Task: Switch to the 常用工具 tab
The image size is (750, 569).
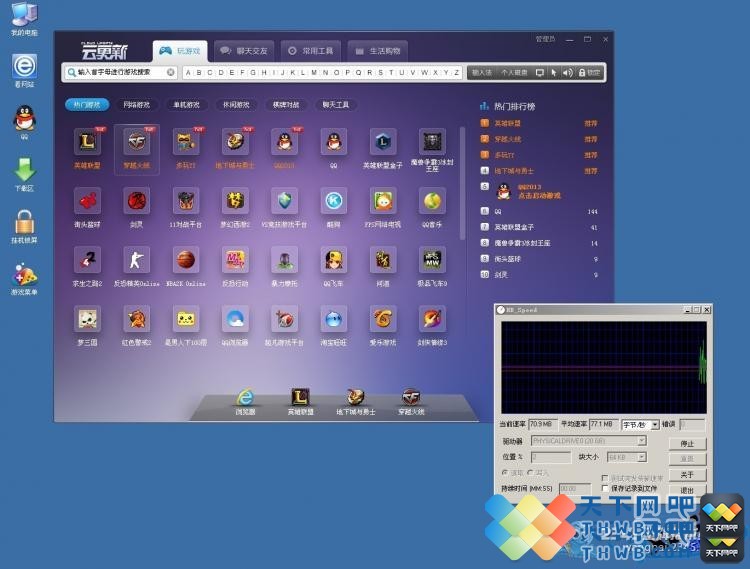Action: 310,51
